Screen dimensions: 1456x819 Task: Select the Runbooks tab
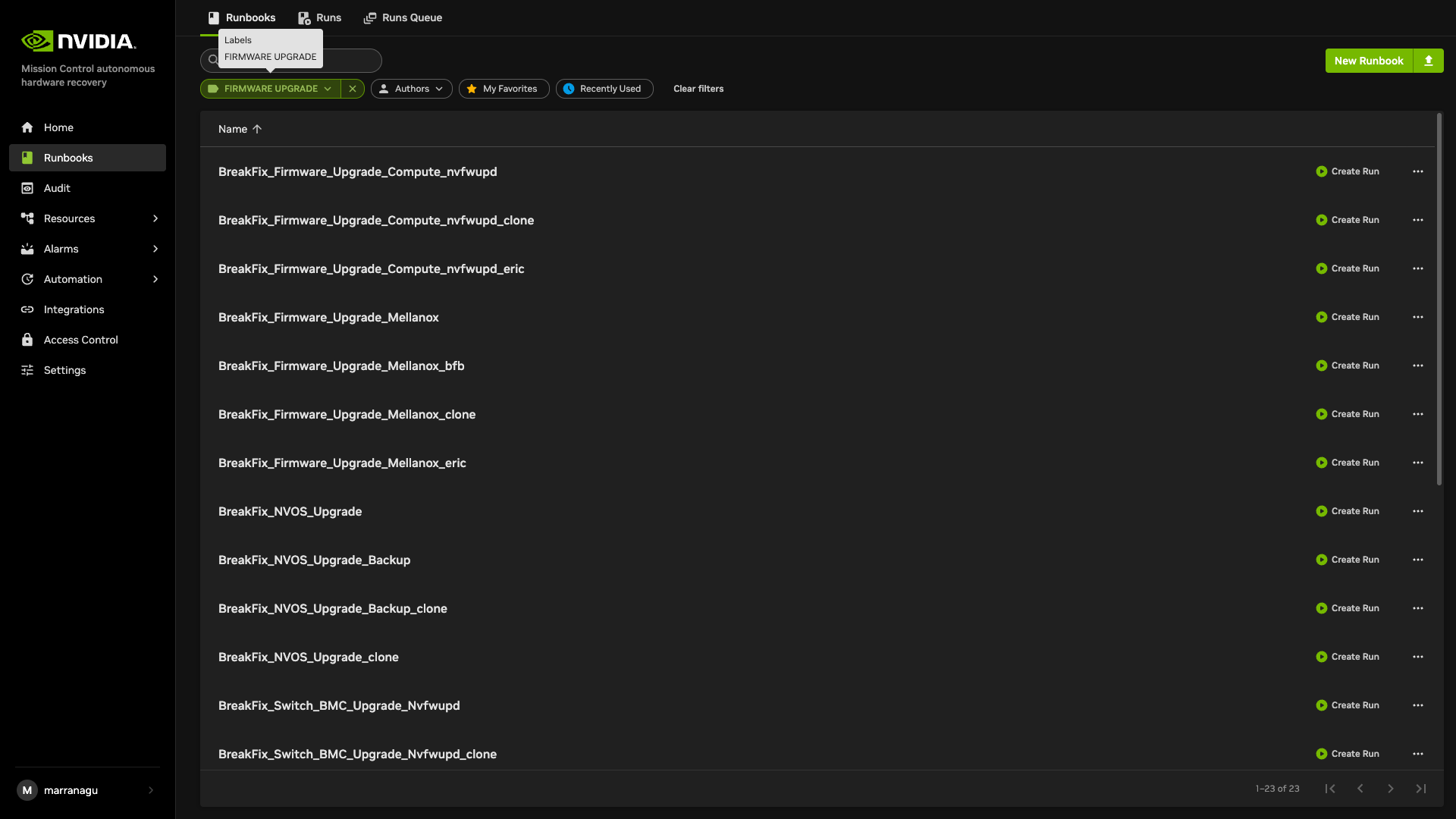point(242,17)
